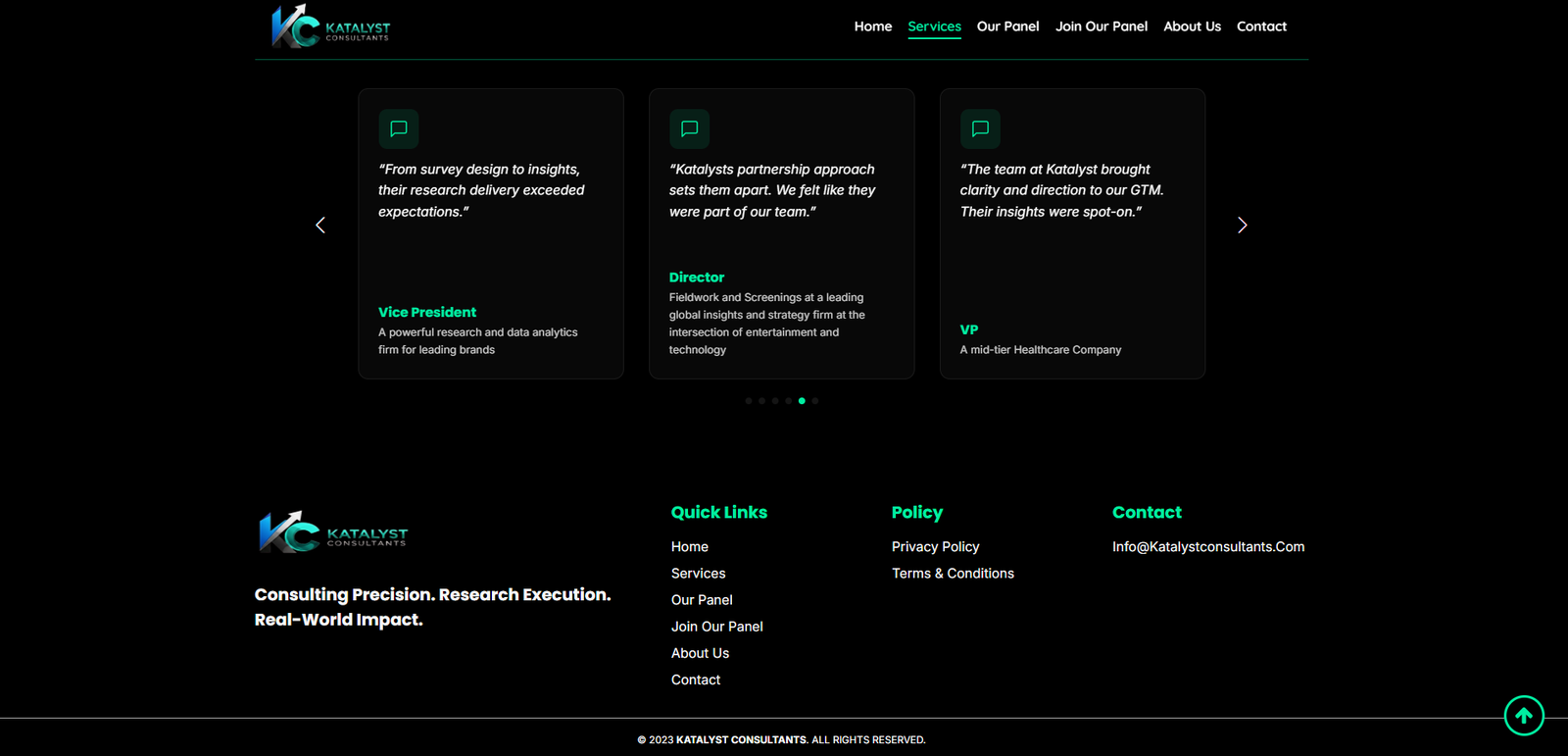Click the Katalyst Consultants footer logo
Screen dimensions: 1568x756
point(333,532)
